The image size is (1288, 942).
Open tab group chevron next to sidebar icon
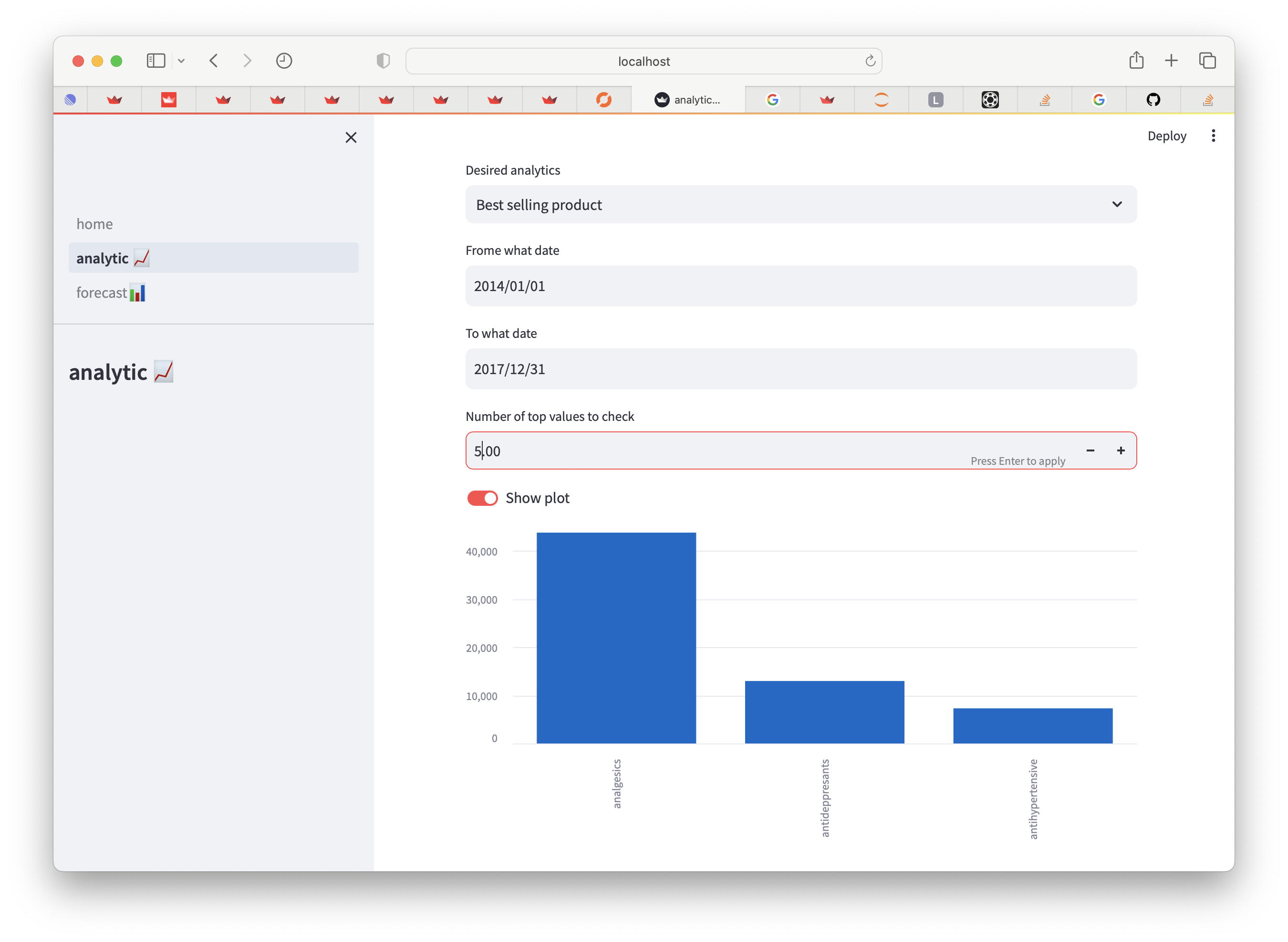181,61
